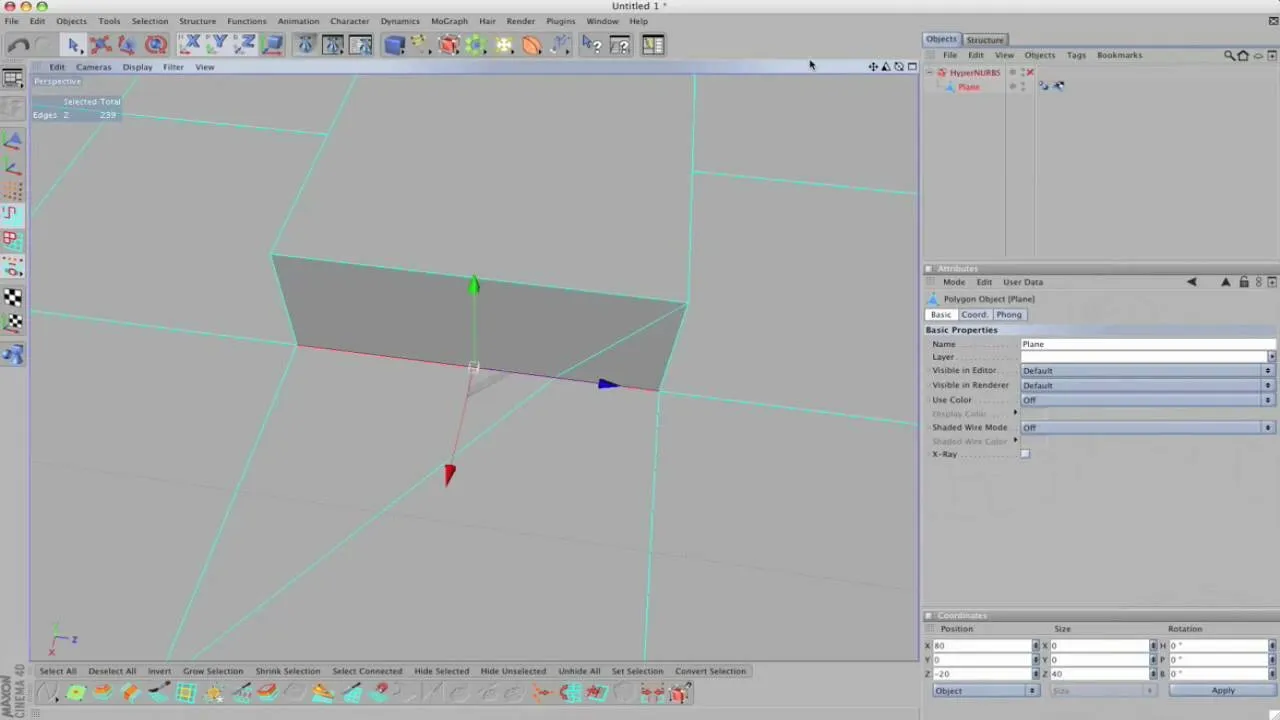Open the spline objects palette icon

point(420,45)
